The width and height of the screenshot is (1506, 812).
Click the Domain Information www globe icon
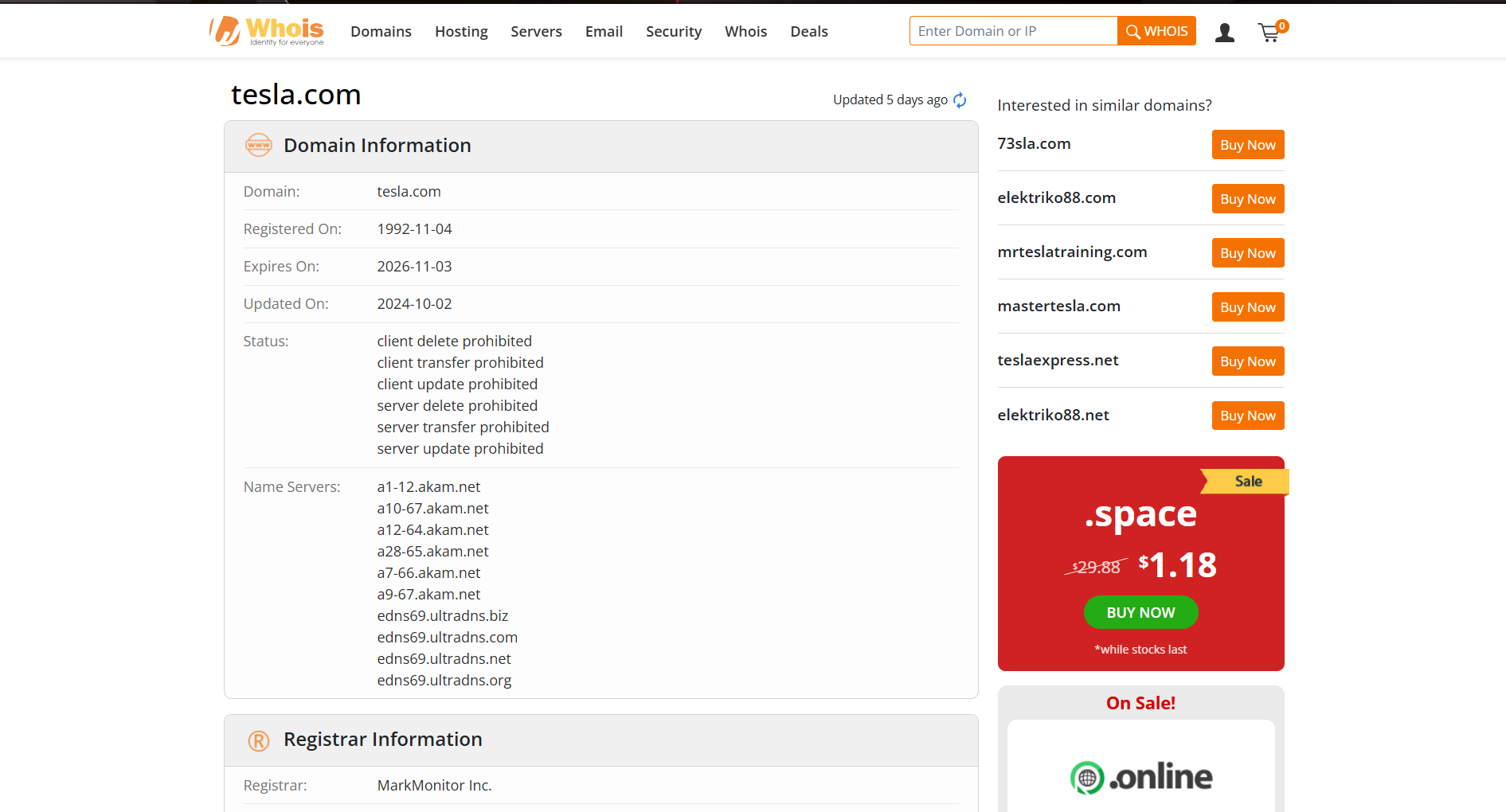(x=258, y=145)
